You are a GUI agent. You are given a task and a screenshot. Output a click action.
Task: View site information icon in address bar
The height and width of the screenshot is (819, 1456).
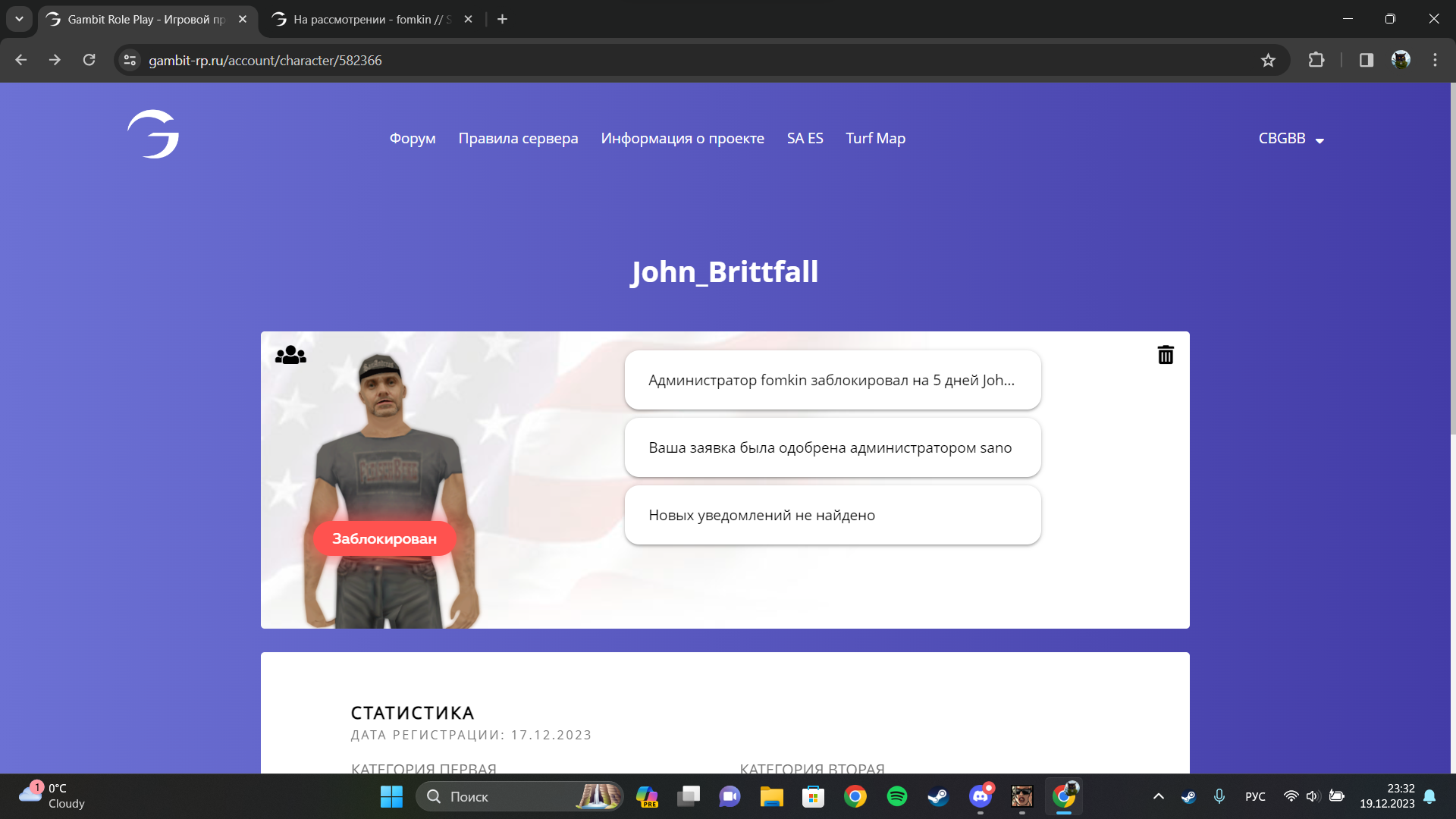point(130,61)
